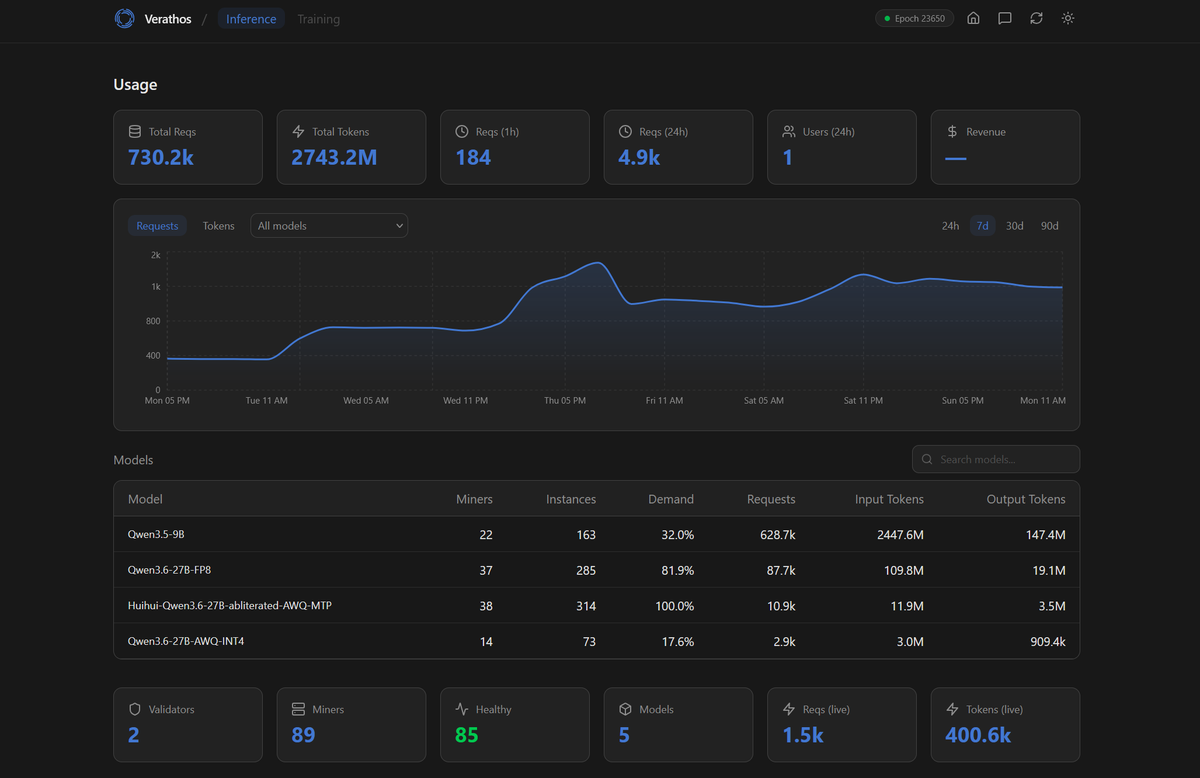Select the 90d time range
The image size is (1200, 778).
(x=1049, y=226)
